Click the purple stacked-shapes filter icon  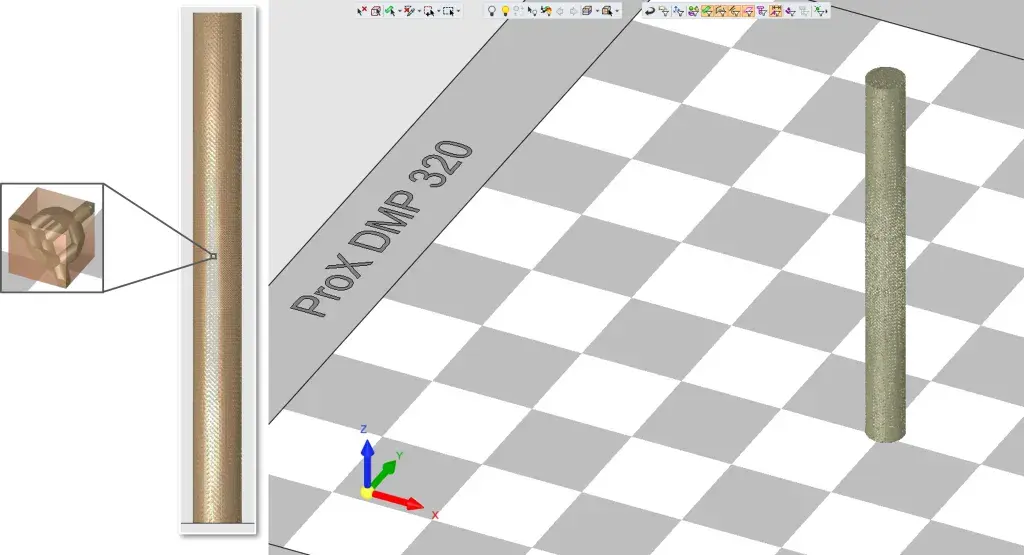coord(762,11)
